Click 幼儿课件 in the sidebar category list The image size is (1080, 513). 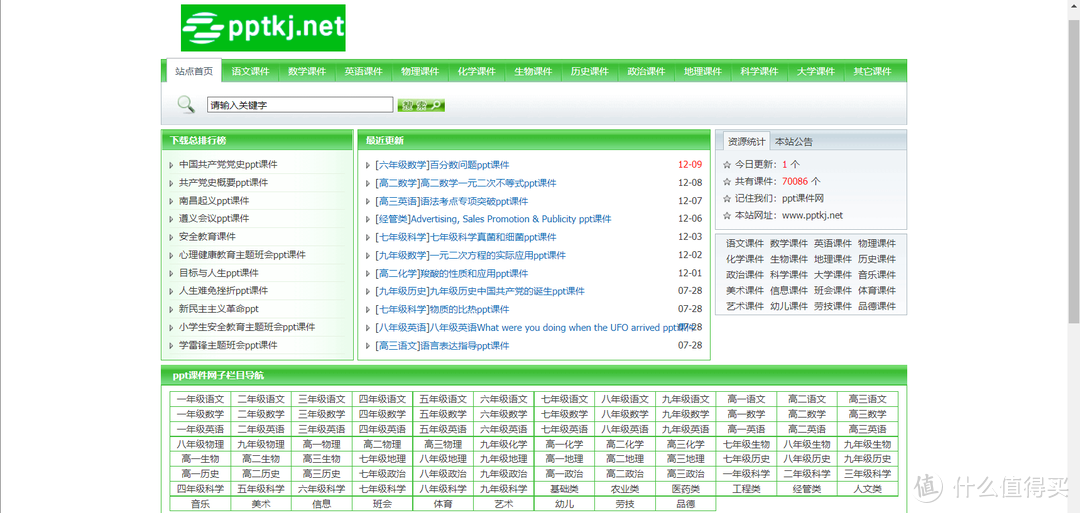[789, 306]
